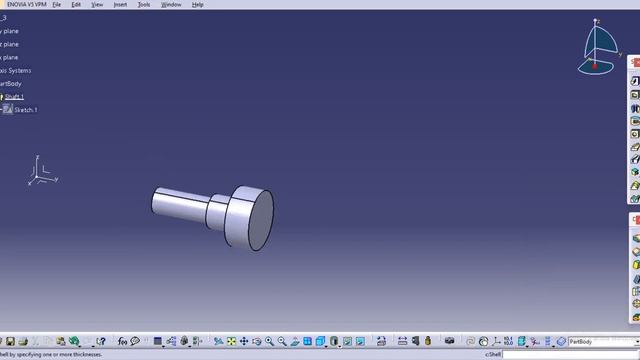
Task: Click the 3D compass in top-right corner
Action: (x=598, y=47)
